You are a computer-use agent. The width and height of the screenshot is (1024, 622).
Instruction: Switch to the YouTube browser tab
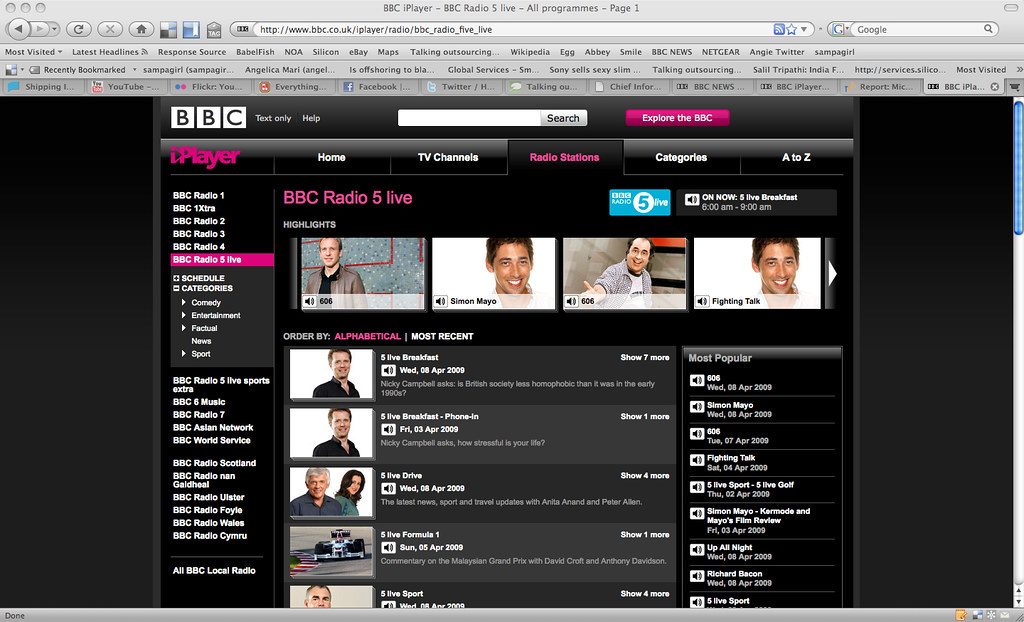coord(127,86)
